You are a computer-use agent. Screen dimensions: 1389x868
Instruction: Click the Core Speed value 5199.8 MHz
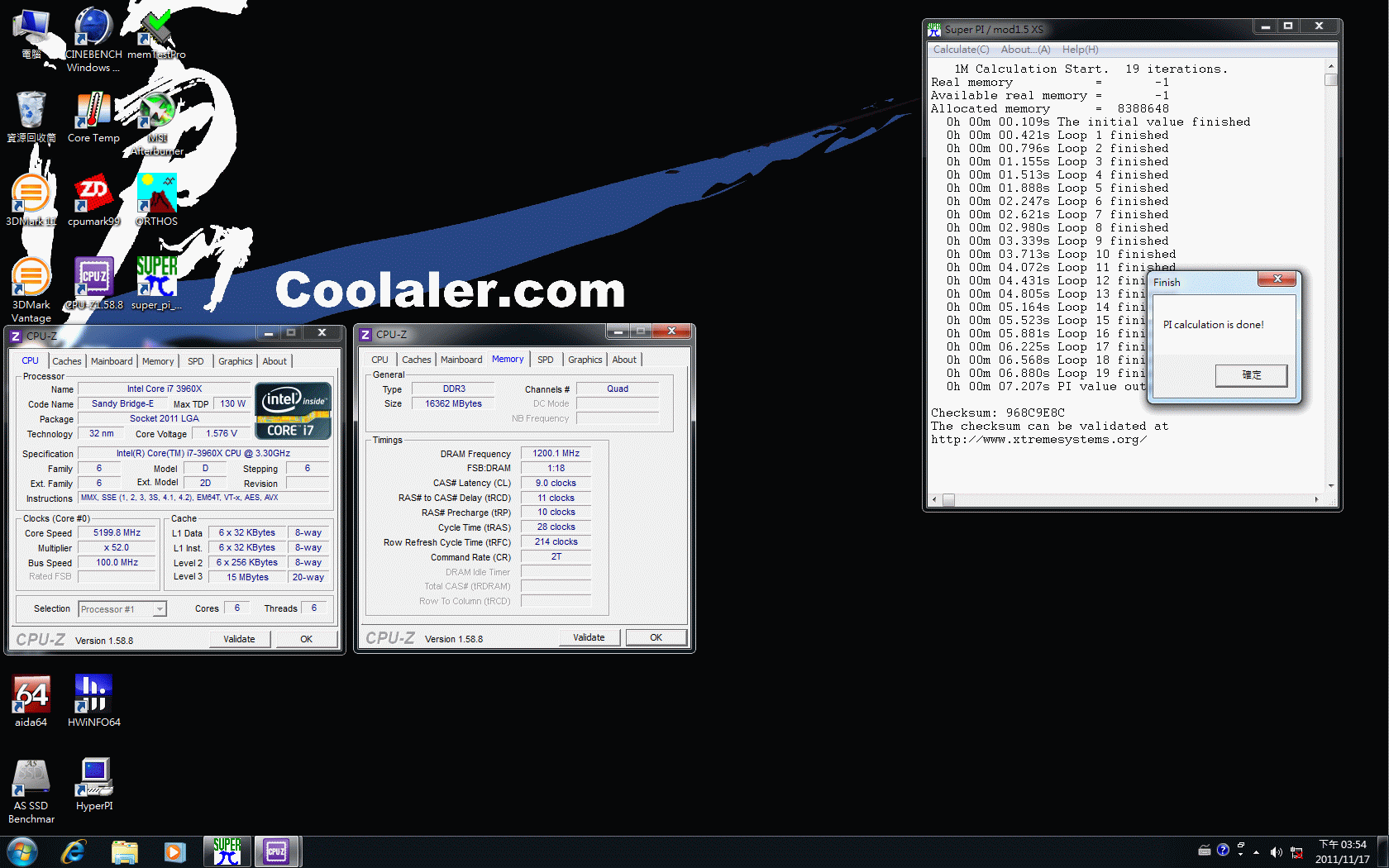117,533
